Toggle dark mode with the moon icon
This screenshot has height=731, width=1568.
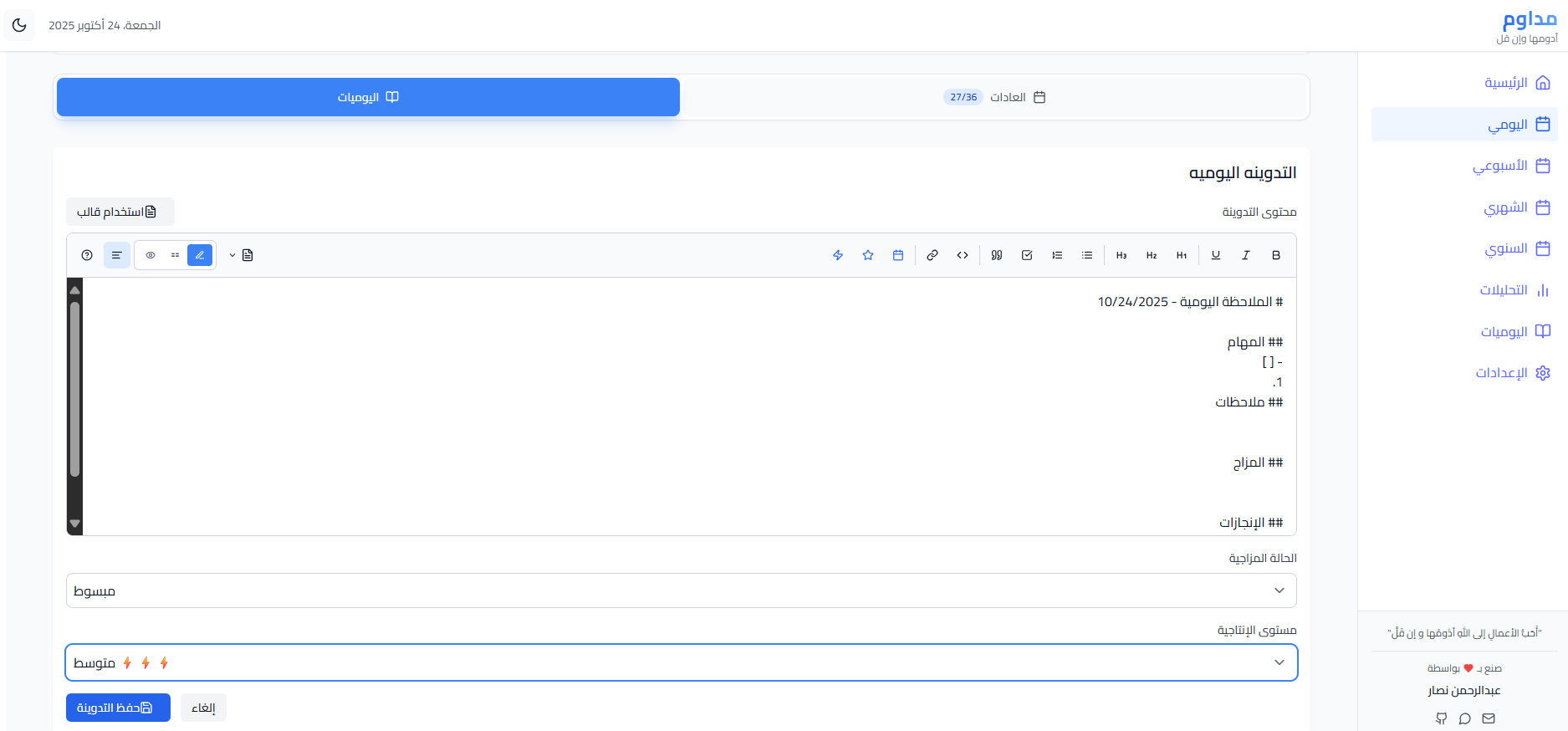click(19, 25)
